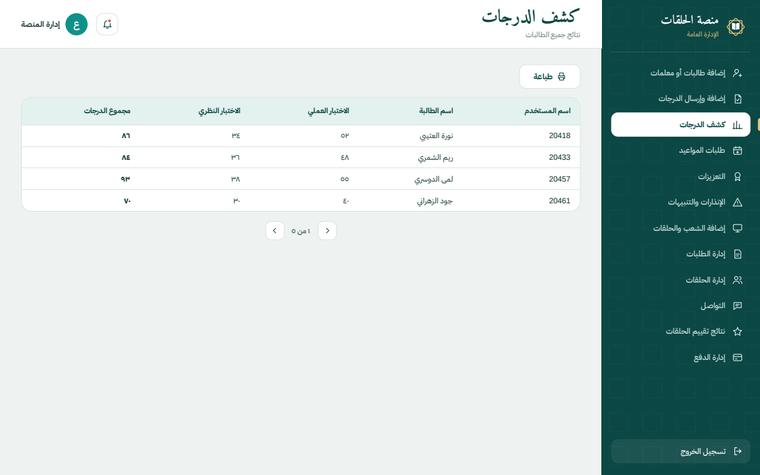Click the calendar icon for طلبات المواعيد
This screenshot has height=475, width=760.
737,151
